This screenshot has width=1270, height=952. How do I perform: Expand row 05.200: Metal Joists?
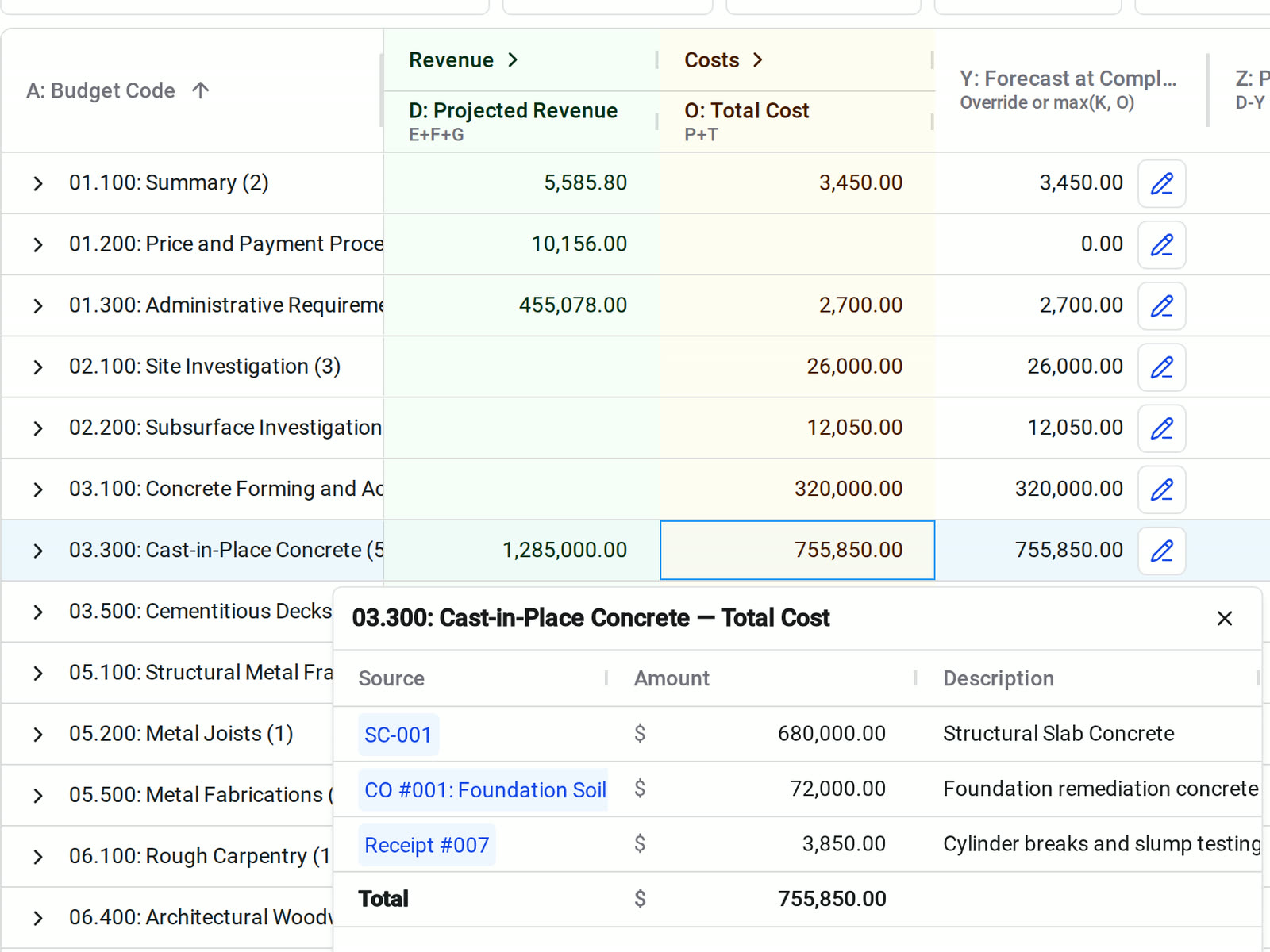pyautogui.click(x=37, y=735)
